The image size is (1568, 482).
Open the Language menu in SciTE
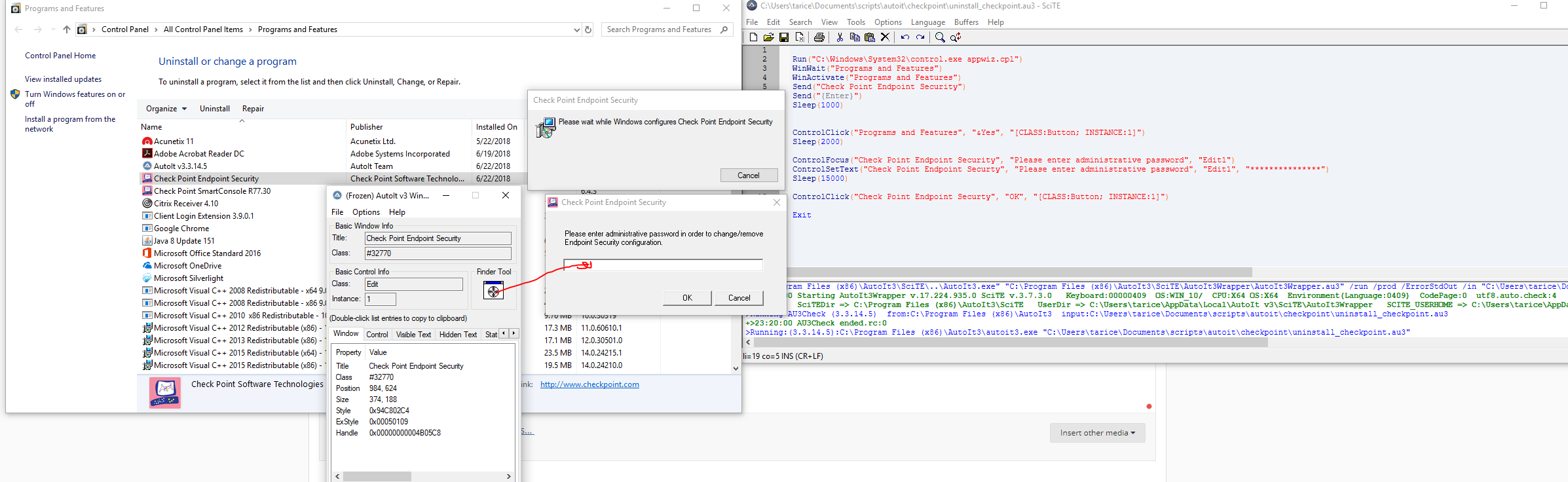(x=928, y=22)
